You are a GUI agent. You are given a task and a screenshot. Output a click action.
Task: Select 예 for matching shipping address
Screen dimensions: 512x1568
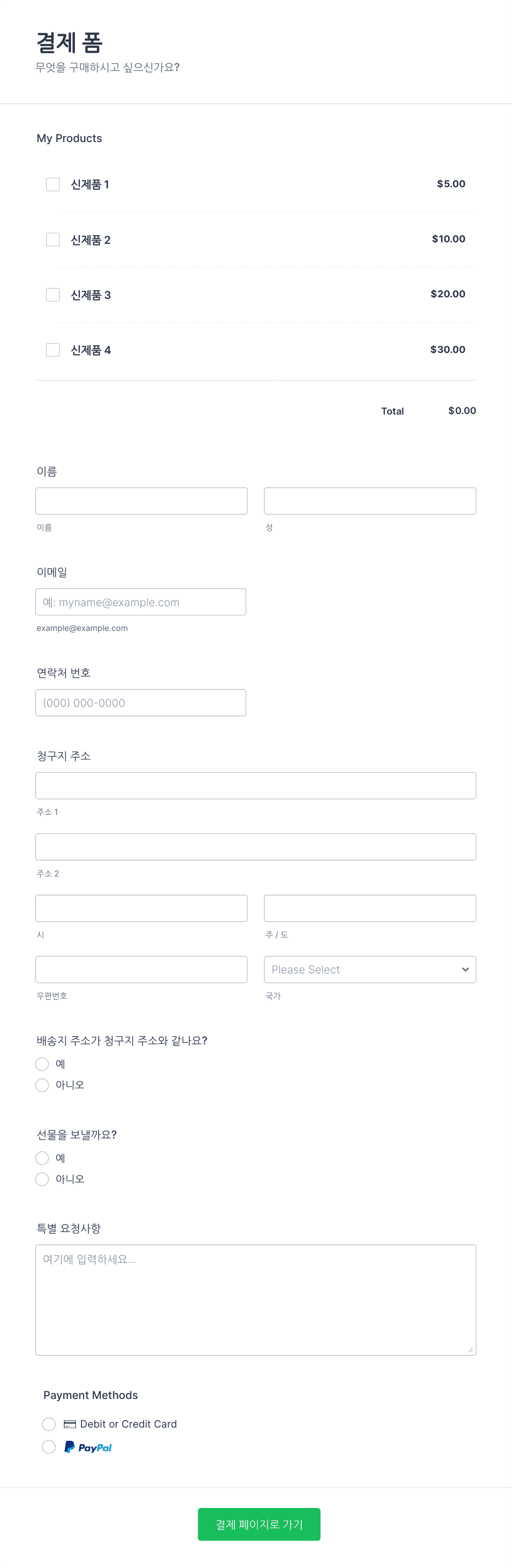click(42, 1064)
